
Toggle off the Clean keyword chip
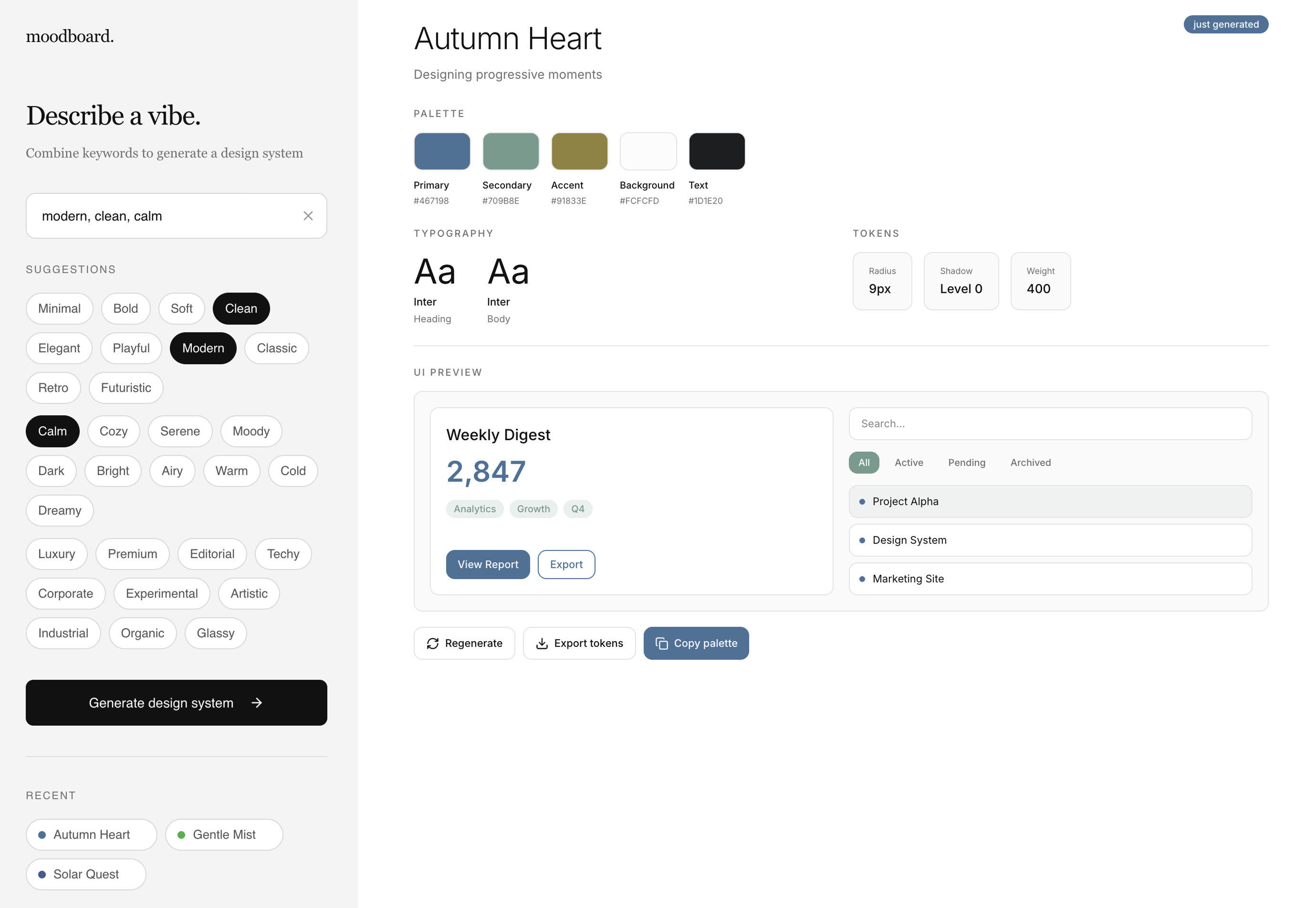241,308
